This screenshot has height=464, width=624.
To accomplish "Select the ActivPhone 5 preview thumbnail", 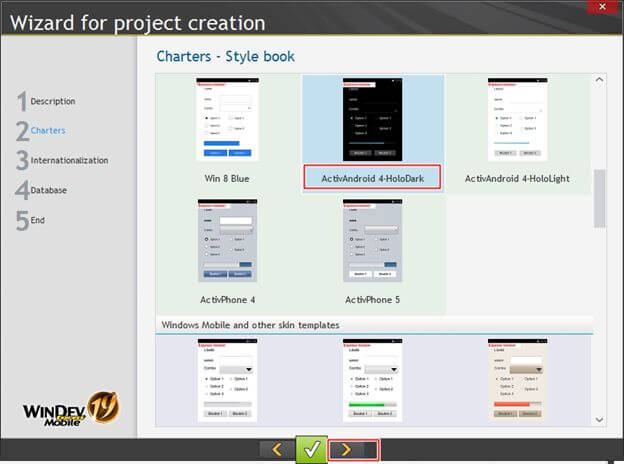I will [372, 241].
